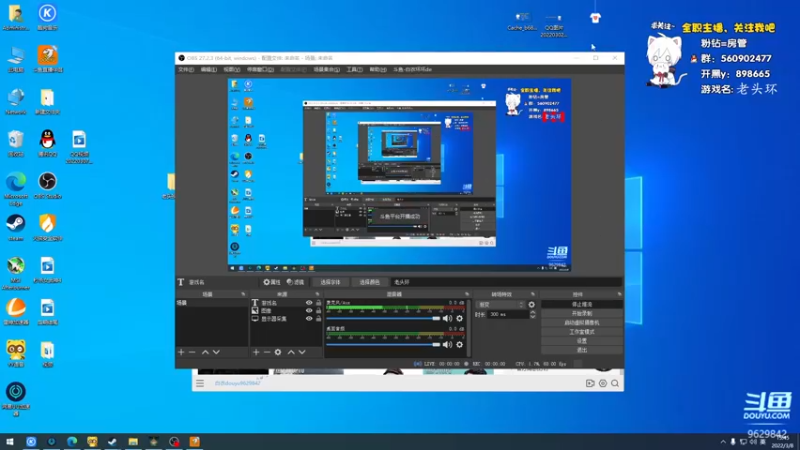Toggle lock on text source
Screen dimensions: 800x450
pos(318,303)
